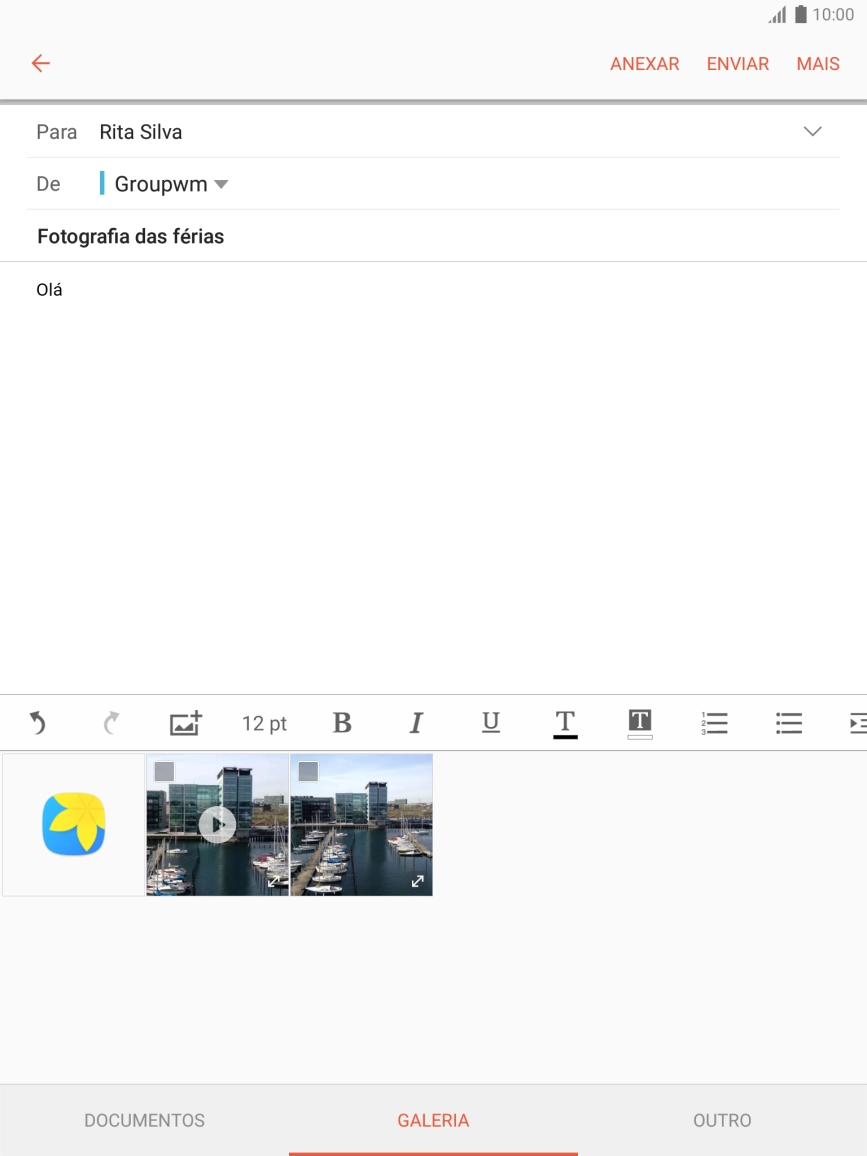Open the 12 pt font size selector
This screenshot has width=867, height=1156.
tap(264, 723)
